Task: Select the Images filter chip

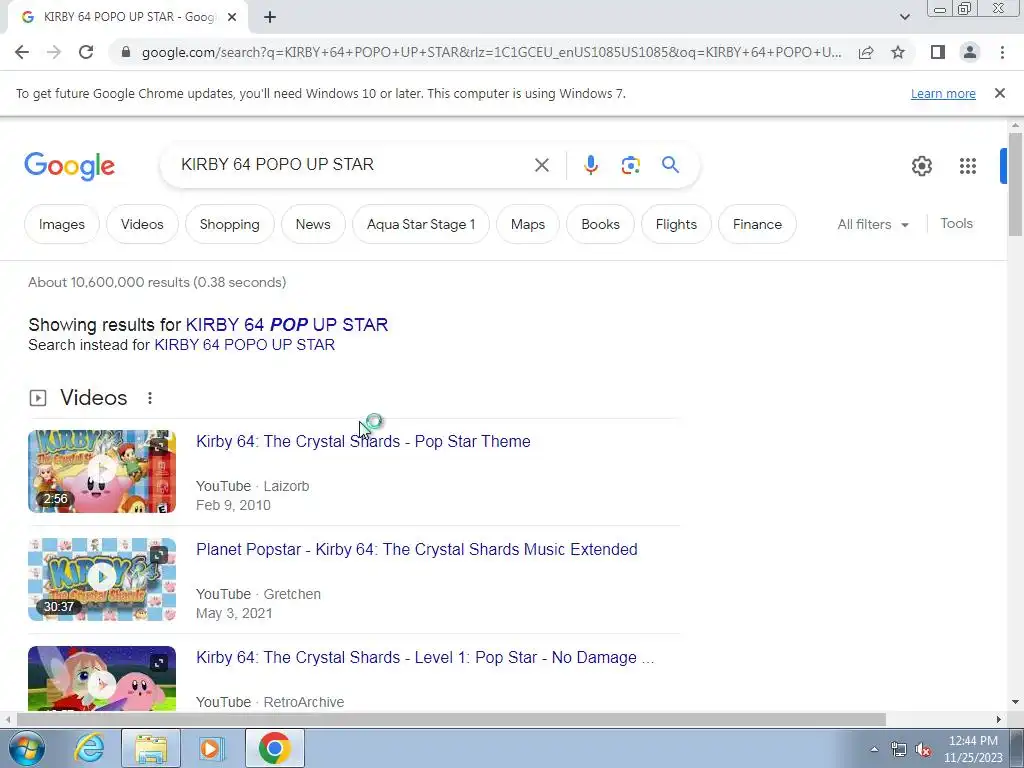Action: tap(62, 224)
